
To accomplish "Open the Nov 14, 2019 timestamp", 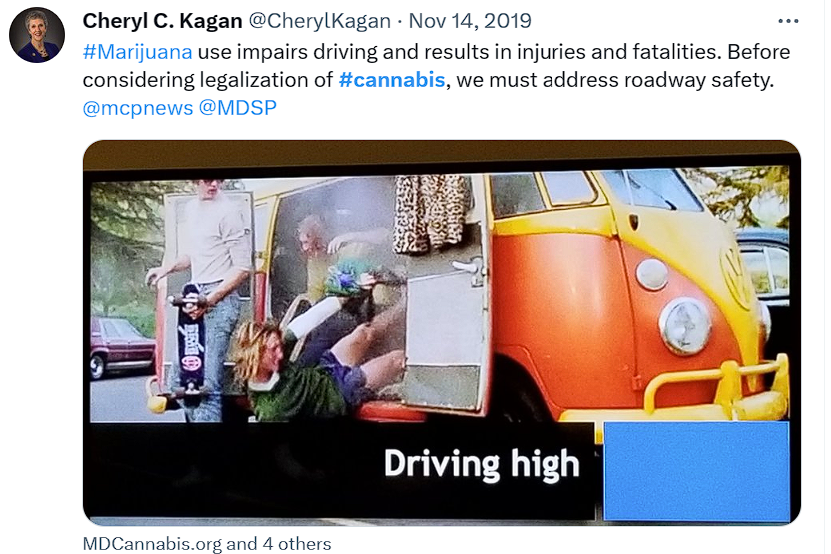I will 470,21.
